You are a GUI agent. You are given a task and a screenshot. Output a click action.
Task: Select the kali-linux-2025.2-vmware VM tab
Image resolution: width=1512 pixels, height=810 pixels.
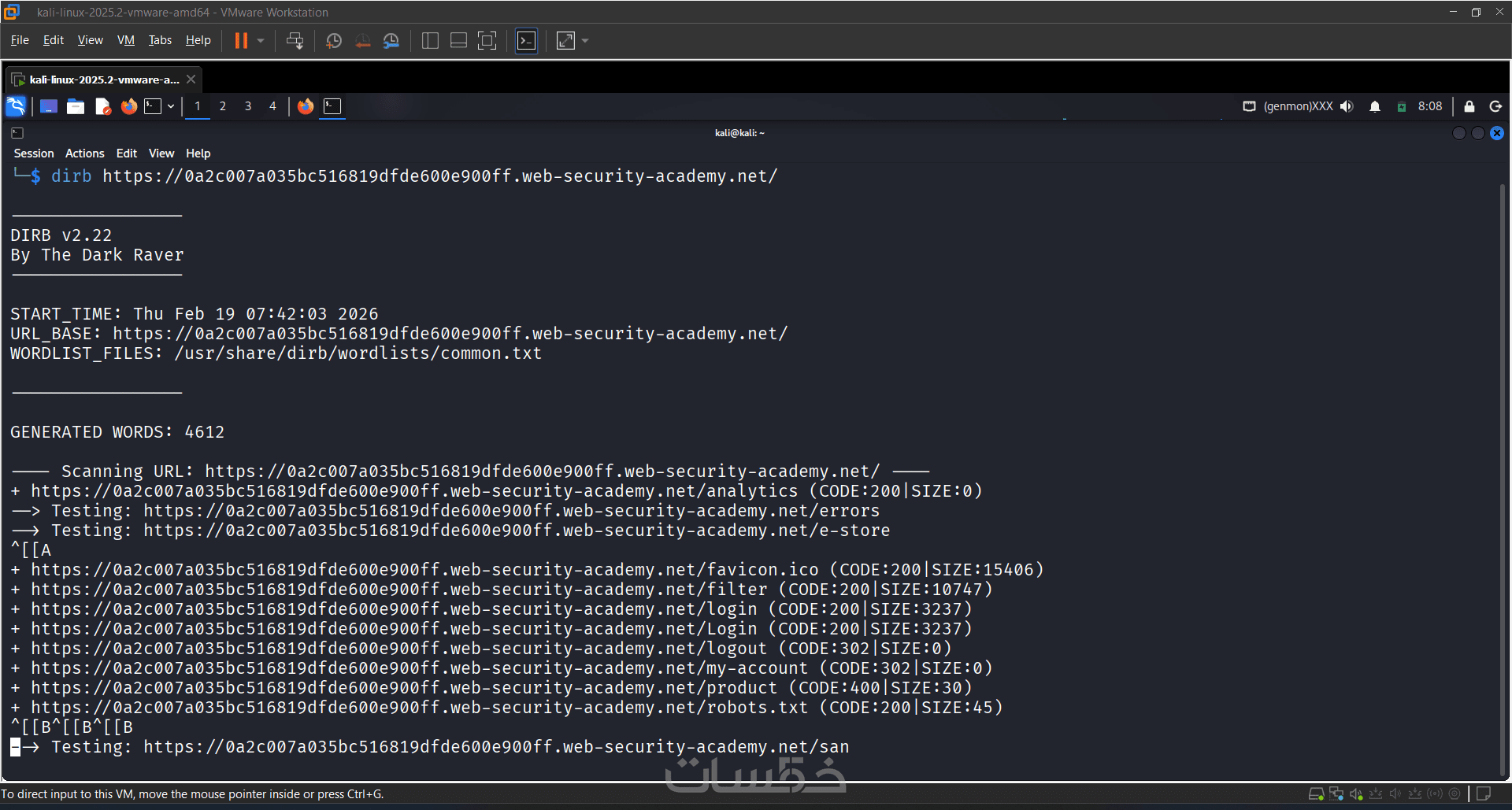pos(104,80)
